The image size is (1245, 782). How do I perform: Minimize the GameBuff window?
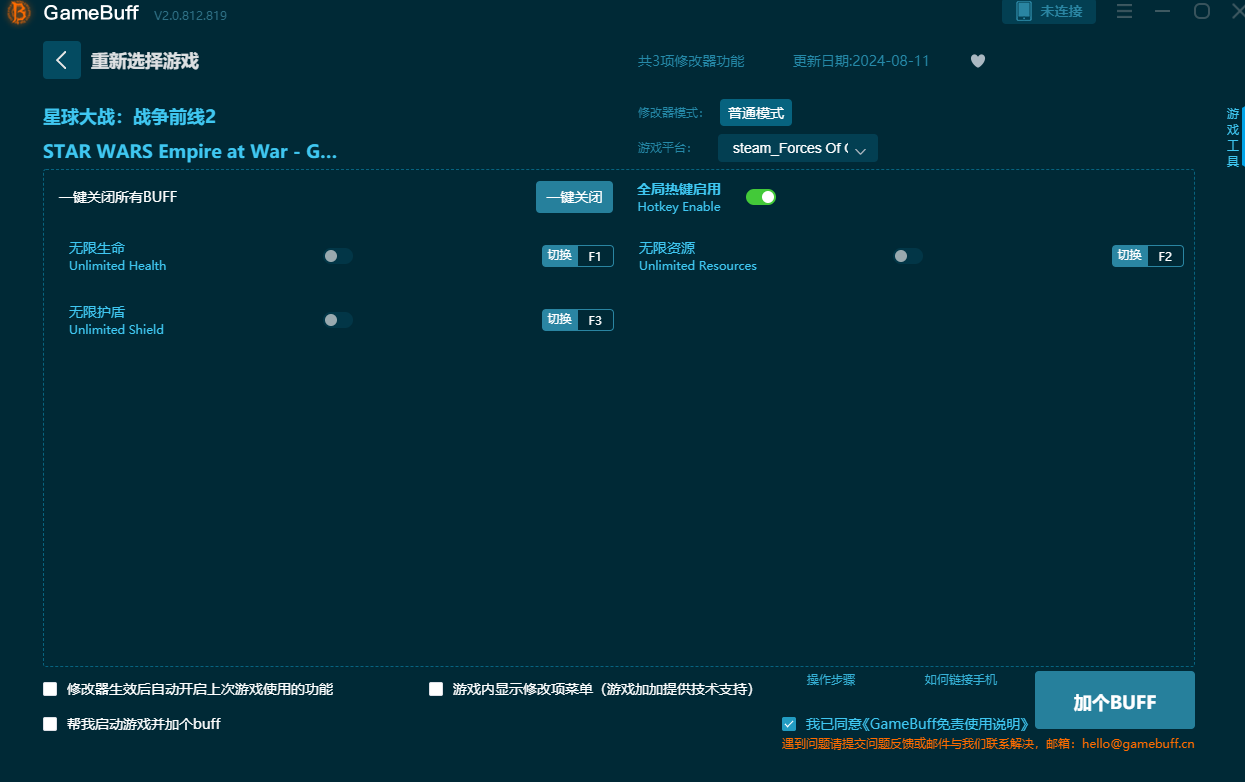tap(1162, 11)
